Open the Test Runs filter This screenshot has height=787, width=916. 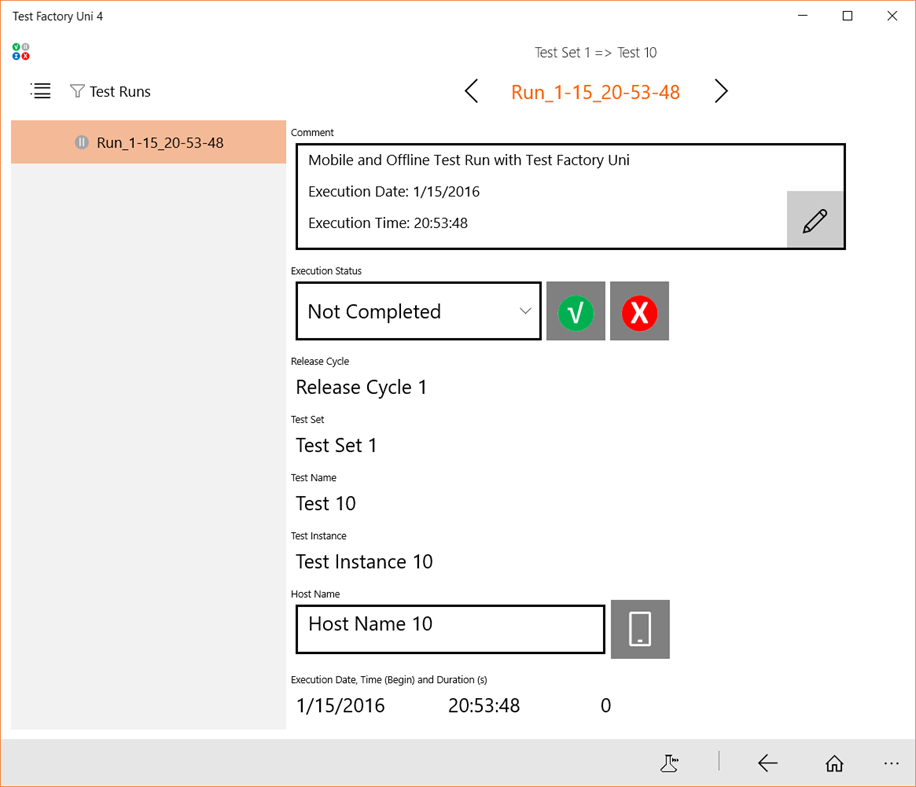[76, 91]
